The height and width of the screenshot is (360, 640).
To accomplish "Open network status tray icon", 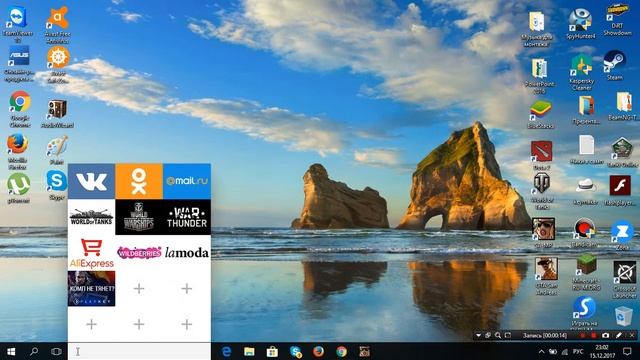I will tap(565, 351).
